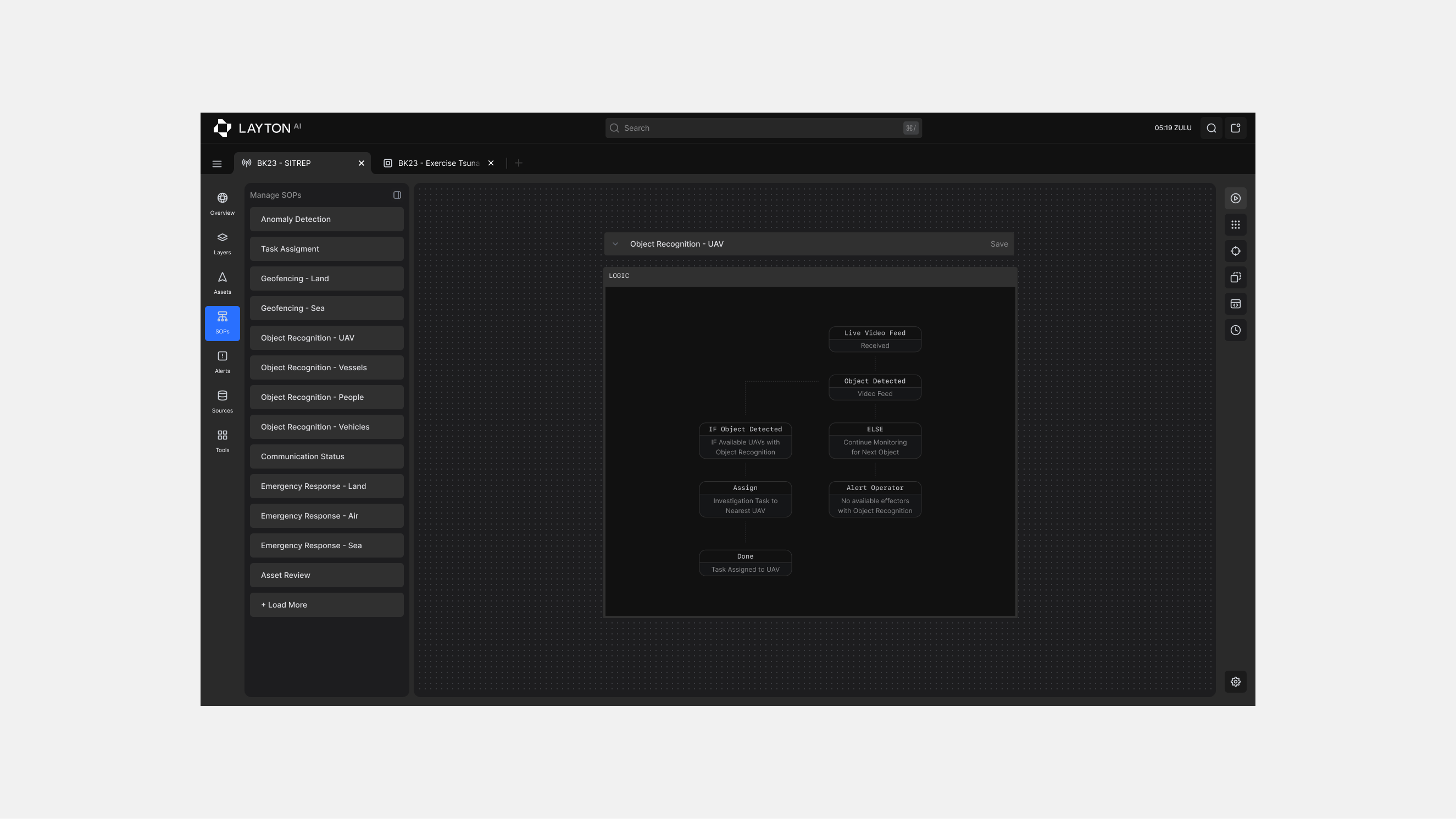Click the crosshair target icon
Image resolution: width=1456 pixels, height=819 pixels.
click(x=1236, y=252)
